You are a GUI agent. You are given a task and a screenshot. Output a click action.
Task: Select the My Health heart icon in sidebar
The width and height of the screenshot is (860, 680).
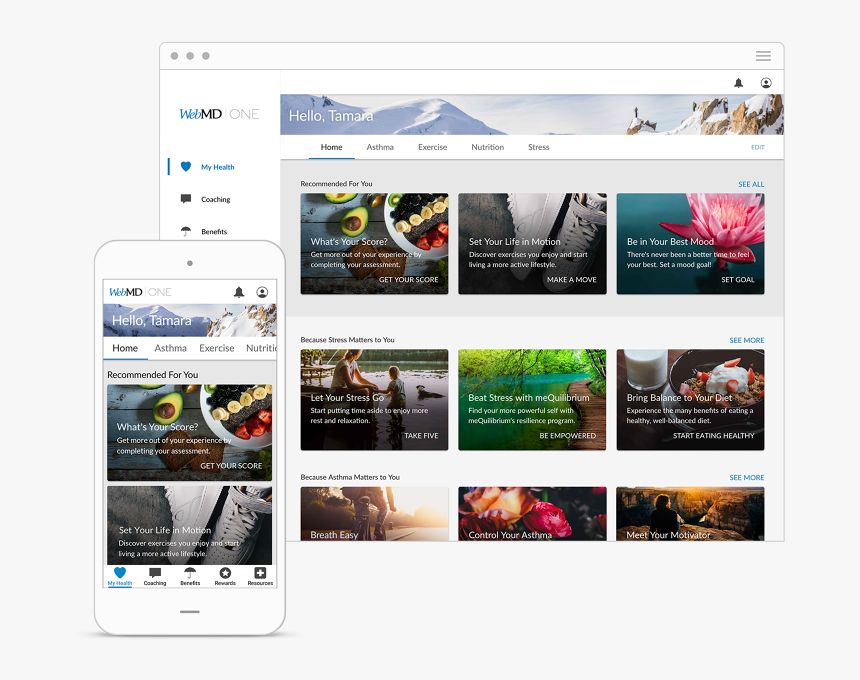click(186, 167)
